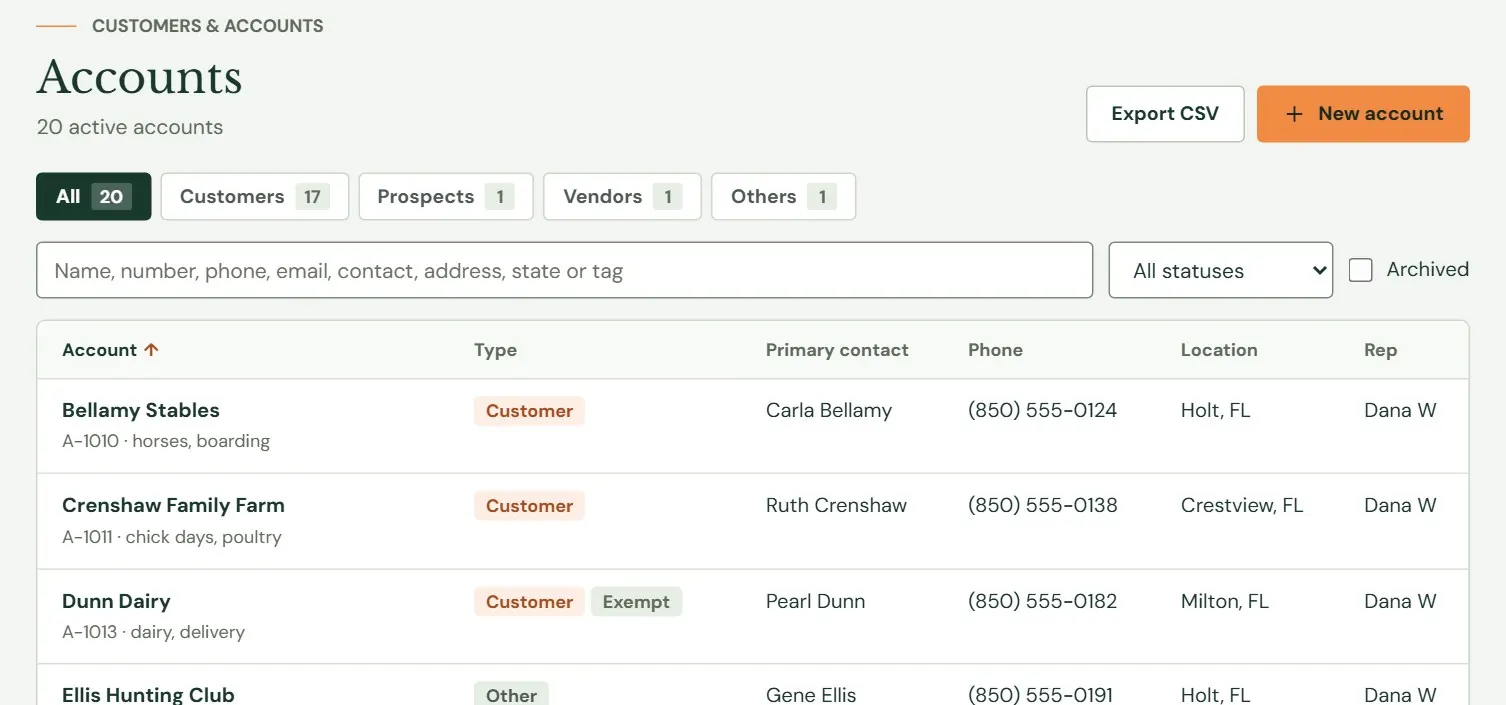The image size is (1506, 705).
Task: Click phone number (850) 555-0138
Action: click(x=1043, y=505)
